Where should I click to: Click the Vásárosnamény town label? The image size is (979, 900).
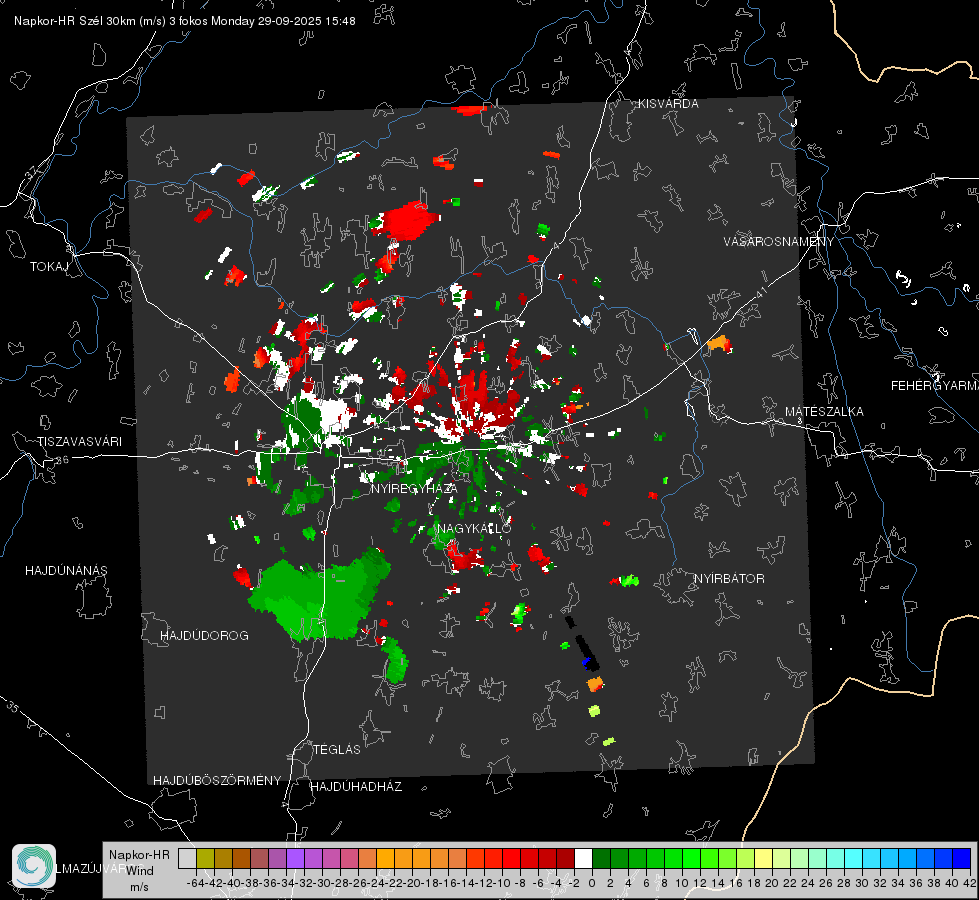pos(779,241)
